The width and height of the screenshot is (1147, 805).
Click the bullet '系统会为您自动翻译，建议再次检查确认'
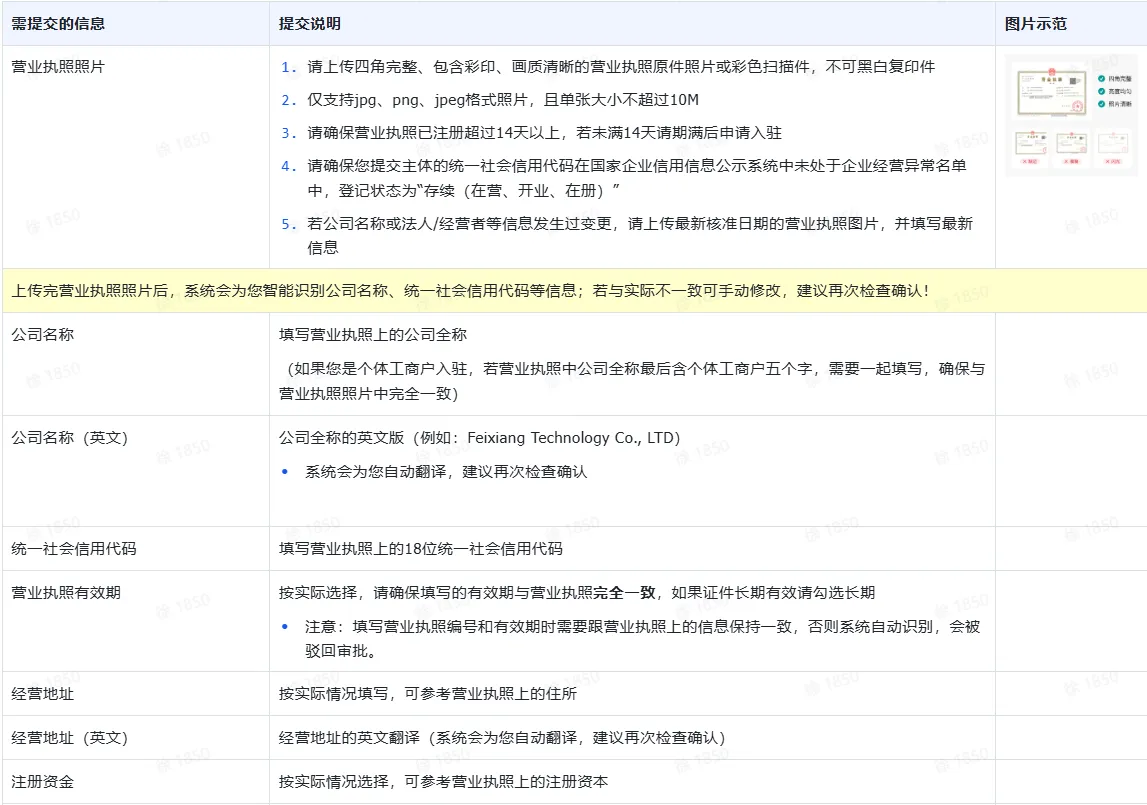446,471
